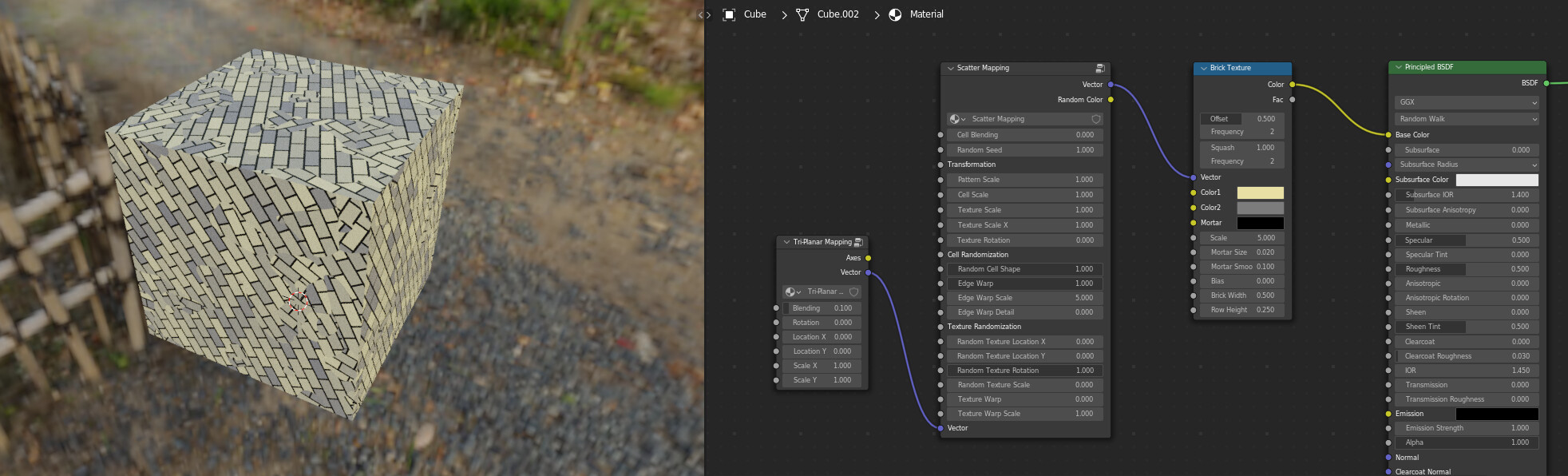Click the Texture Rotation field
Viewport: 1568px width, 476px height.
[x=1025, y=240]
